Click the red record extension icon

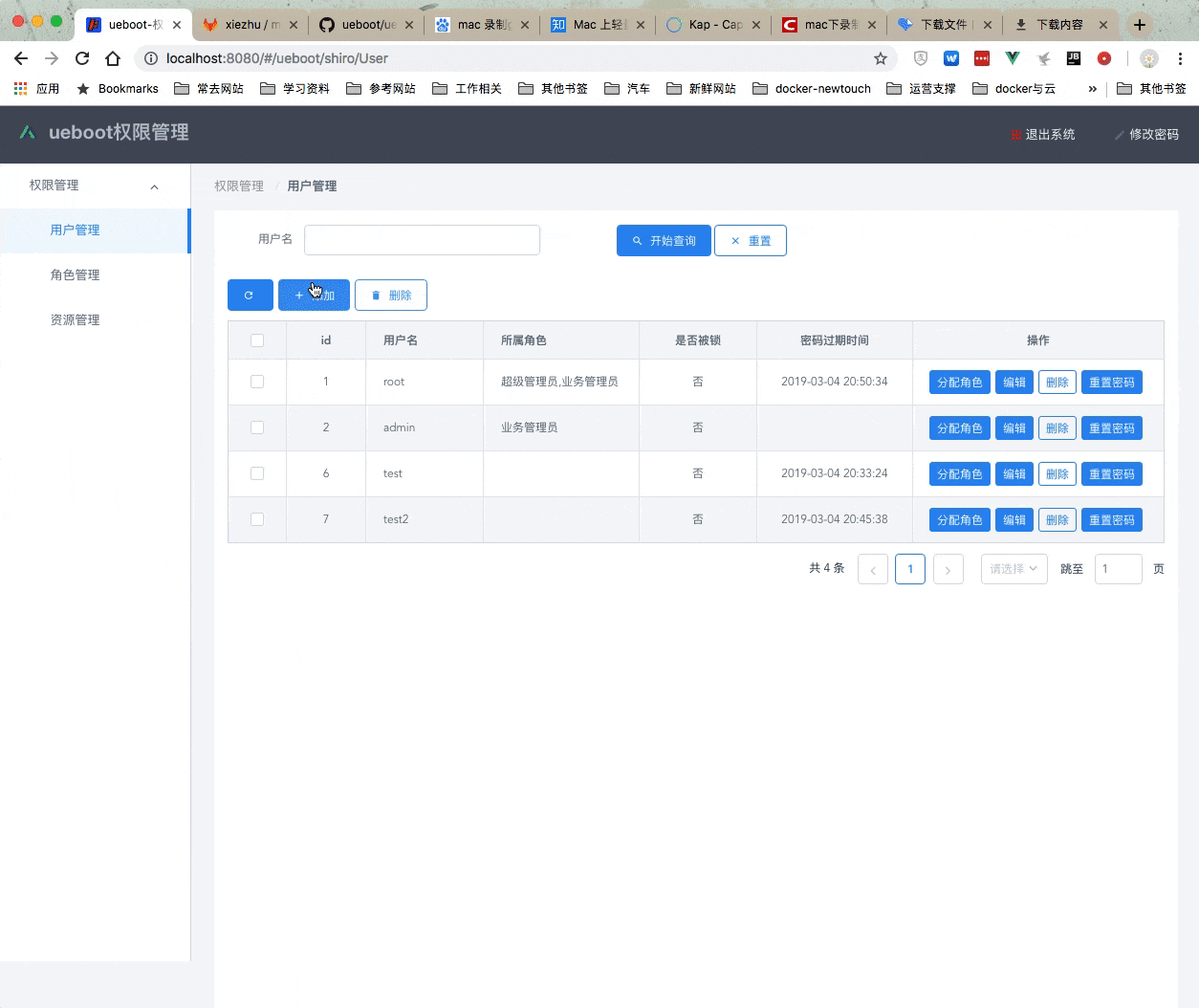pyautogui.click(x=1104, y=58)
